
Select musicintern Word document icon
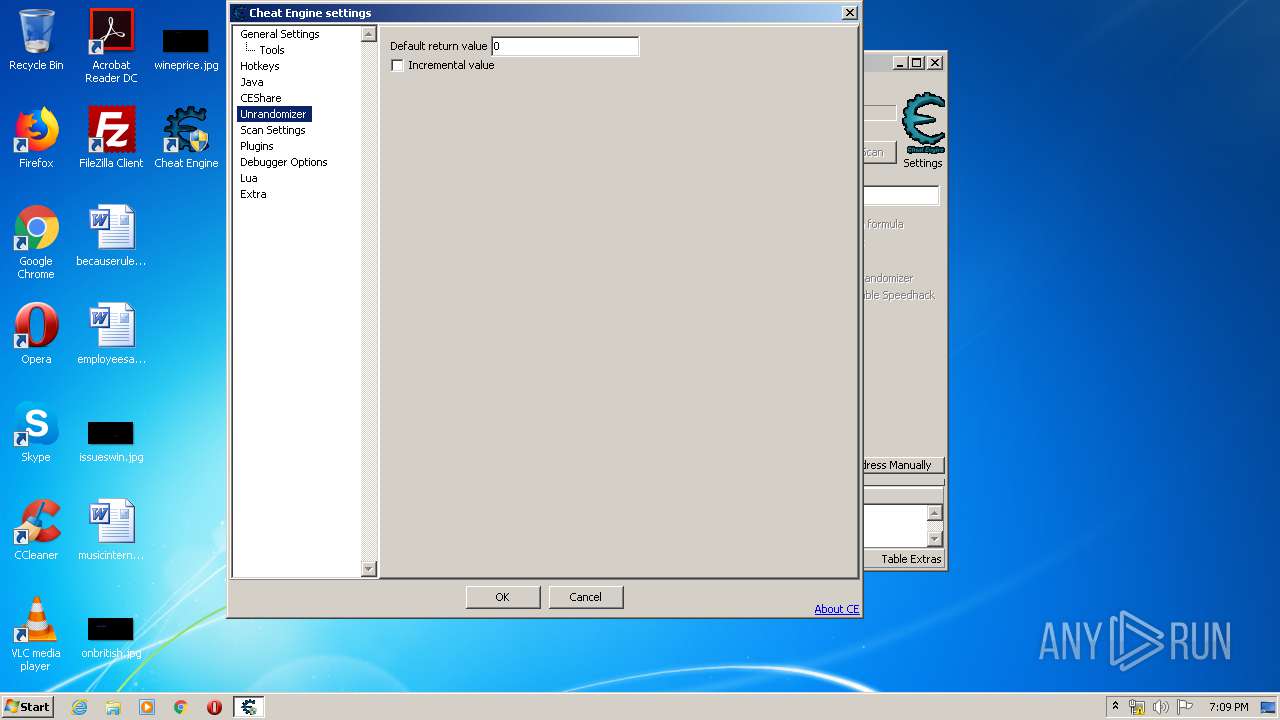[111, 530]
